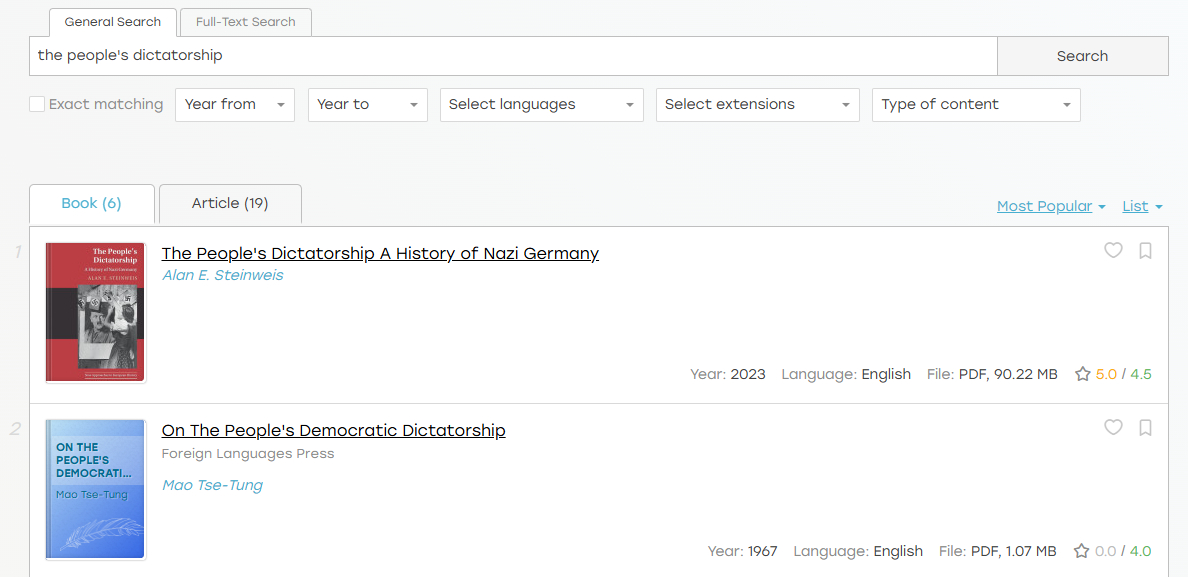Viewport: 1188px width, 577px height.
Task: Open the Type of content dropdown
Action: click(x=977, y=104)
